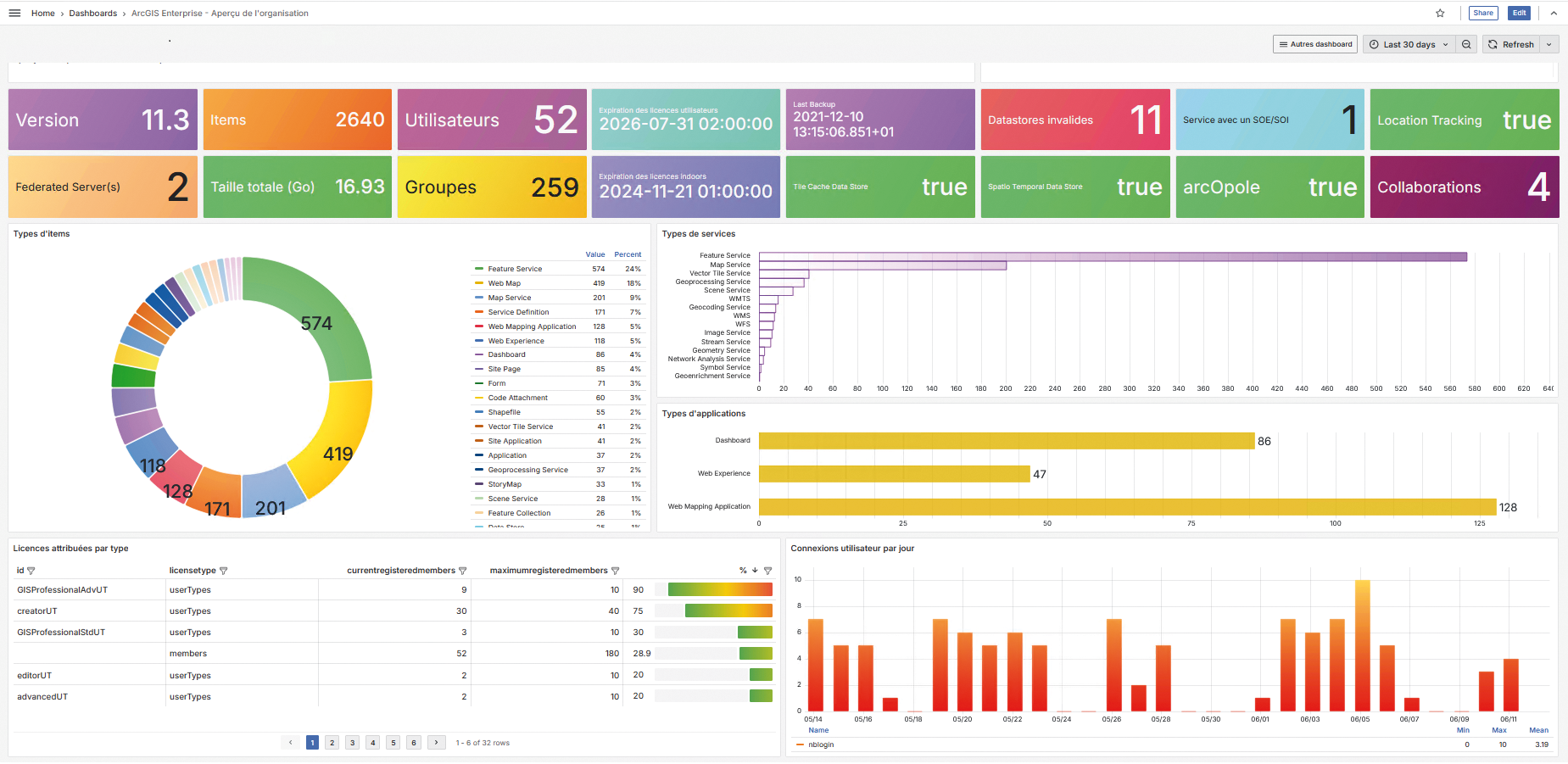Open filter for the licensetype column
Viewport: 1568px width, 764px height.
(x=224, y=571)
